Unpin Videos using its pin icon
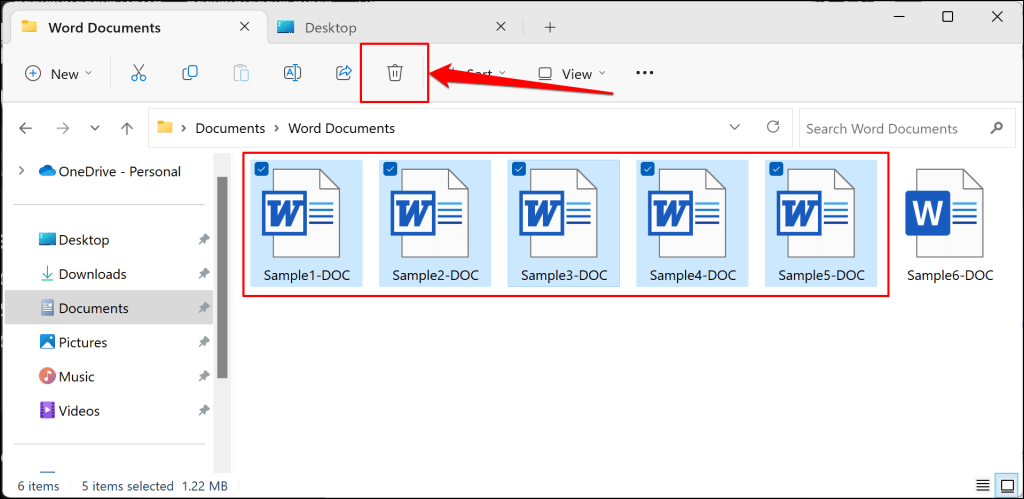This screenshot has width=1024, height=499. (x=203, y=411)
